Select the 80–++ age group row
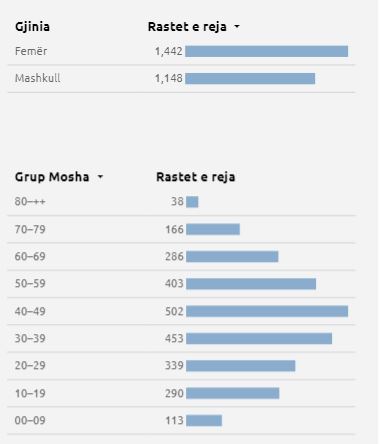 click(x=182, y=202)
